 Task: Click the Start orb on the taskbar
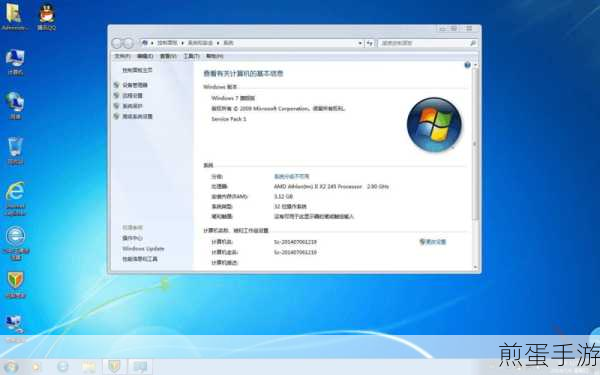[x=10, y=367]
